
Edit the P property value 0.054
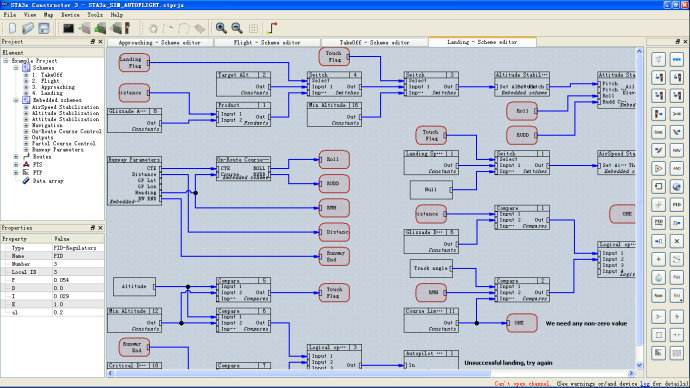tap(78, 280)
